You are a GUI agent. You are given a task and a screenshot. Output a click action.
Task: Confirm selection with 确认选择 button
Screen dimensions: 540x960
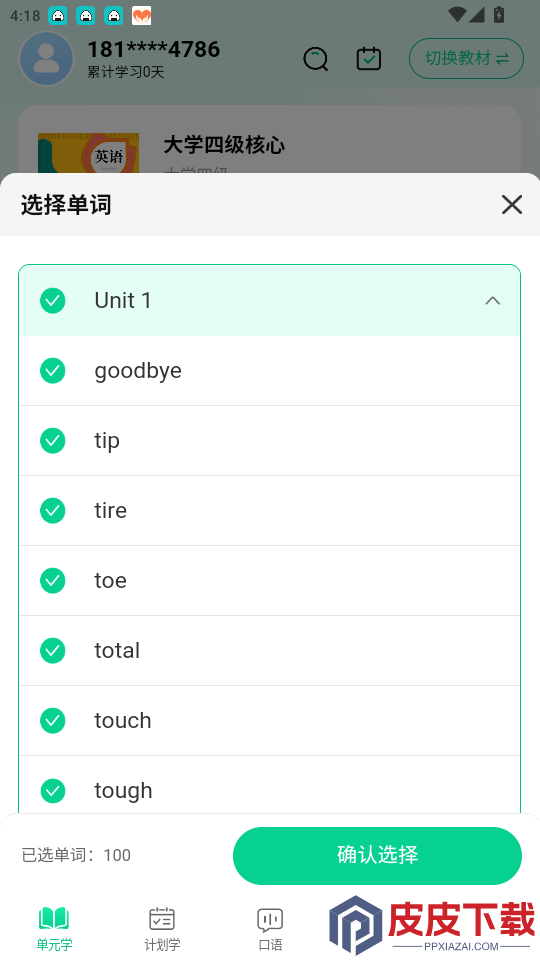pyautogui.click(x=377, y=855)
